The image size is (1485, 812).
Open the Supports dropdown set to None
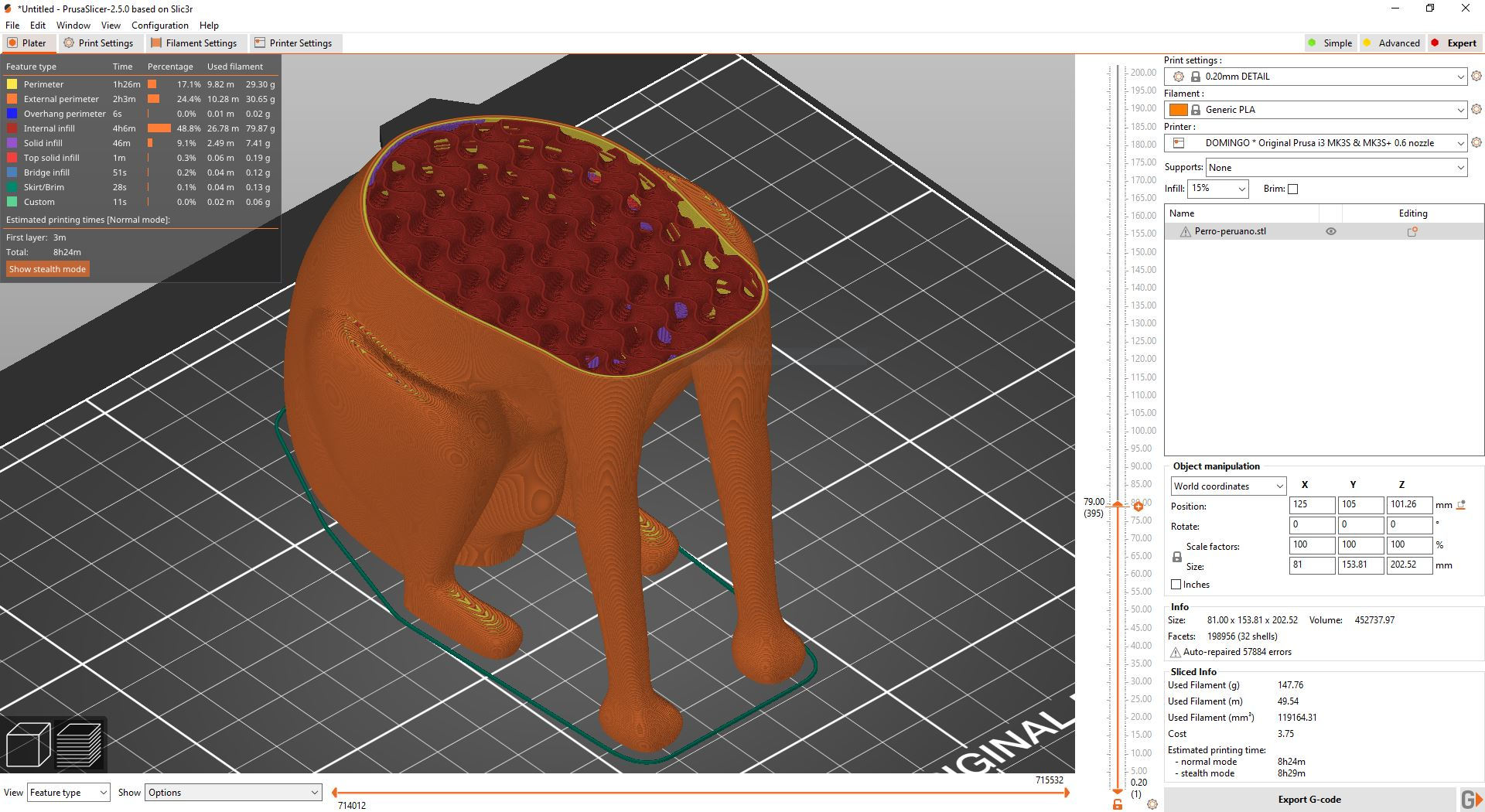pyautogui.click(x=1334, y=167)
